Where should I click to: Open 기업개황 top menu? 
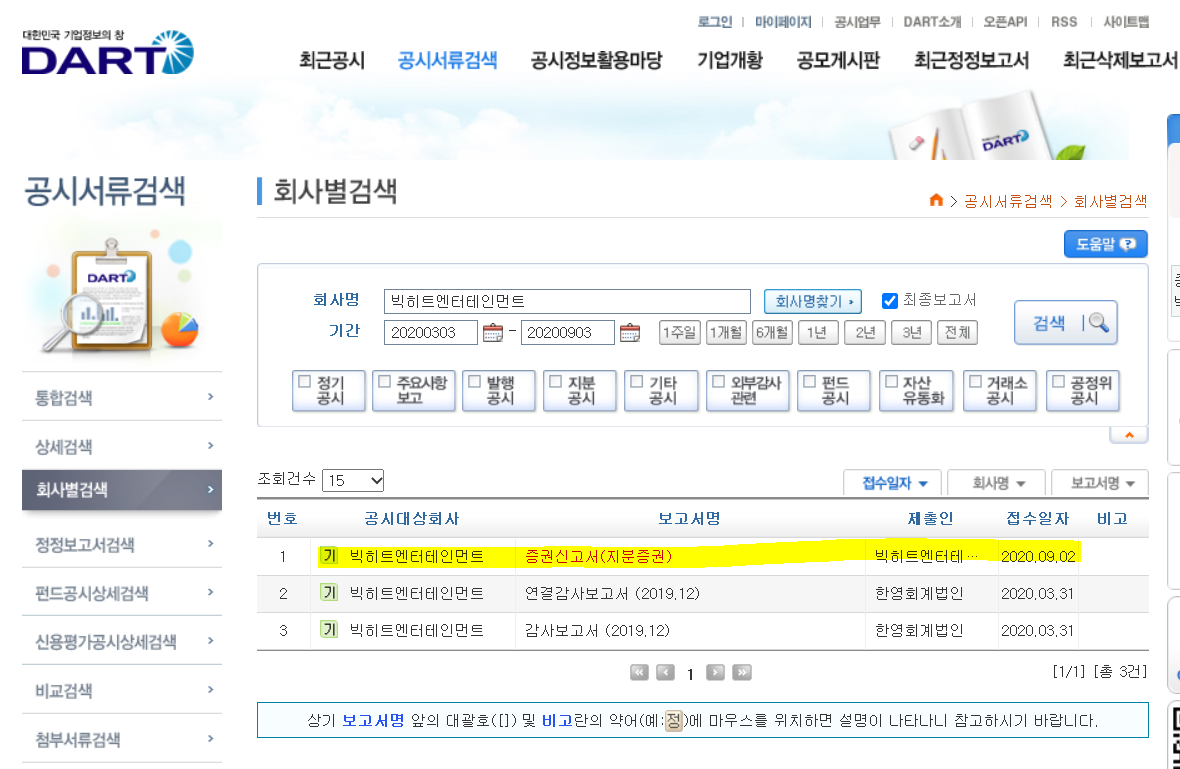coord(730,60)
